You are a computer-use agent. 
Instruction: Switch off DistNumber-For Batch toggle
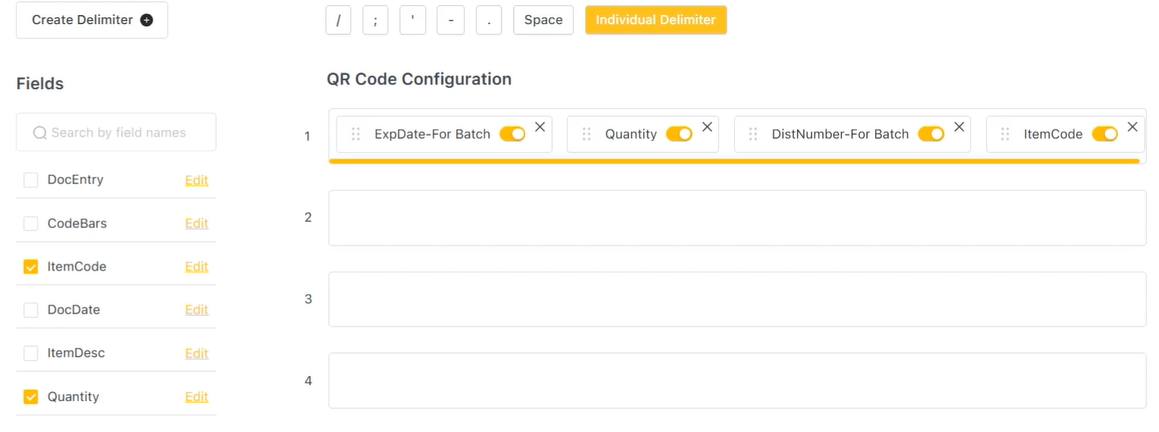coord(931,134)
